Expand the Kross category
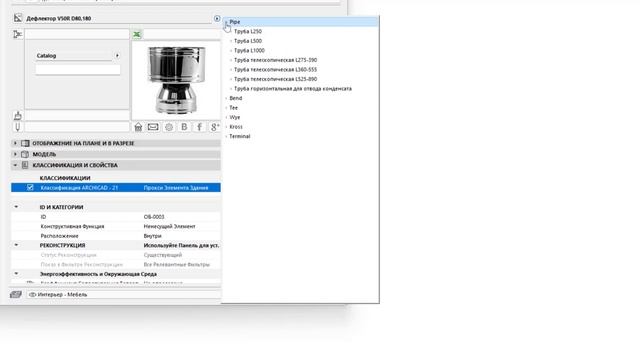The height and width of the screenshot is (360, 640). point(226,127)
